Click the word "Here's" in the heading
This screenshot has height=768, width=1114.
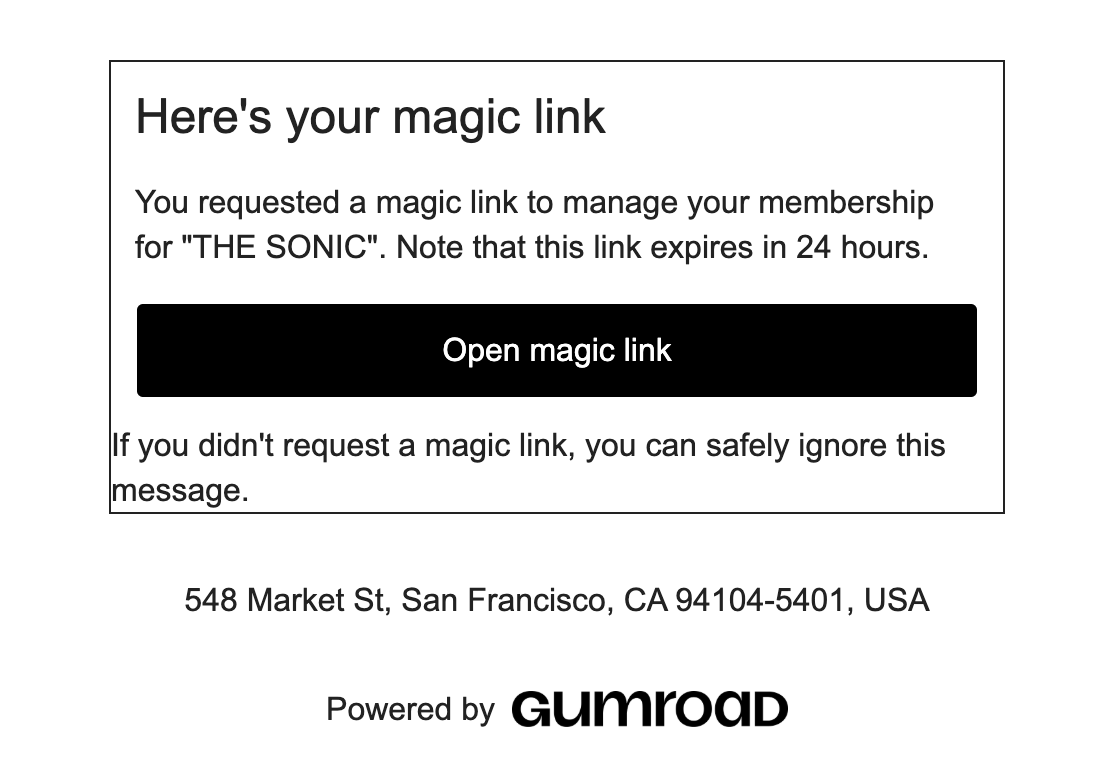coord(203,117)
